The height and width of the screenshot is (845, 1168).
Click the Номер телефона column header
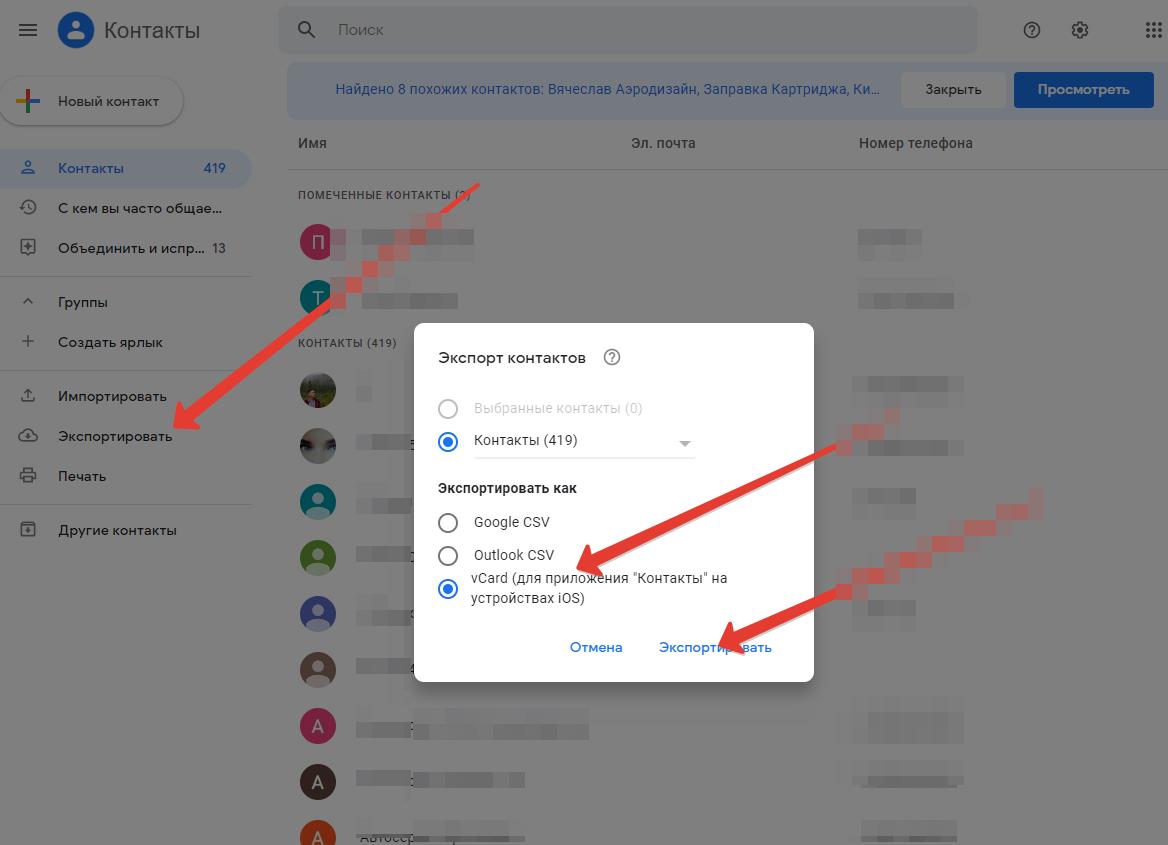pyautogui.click(x=915, y=143)
